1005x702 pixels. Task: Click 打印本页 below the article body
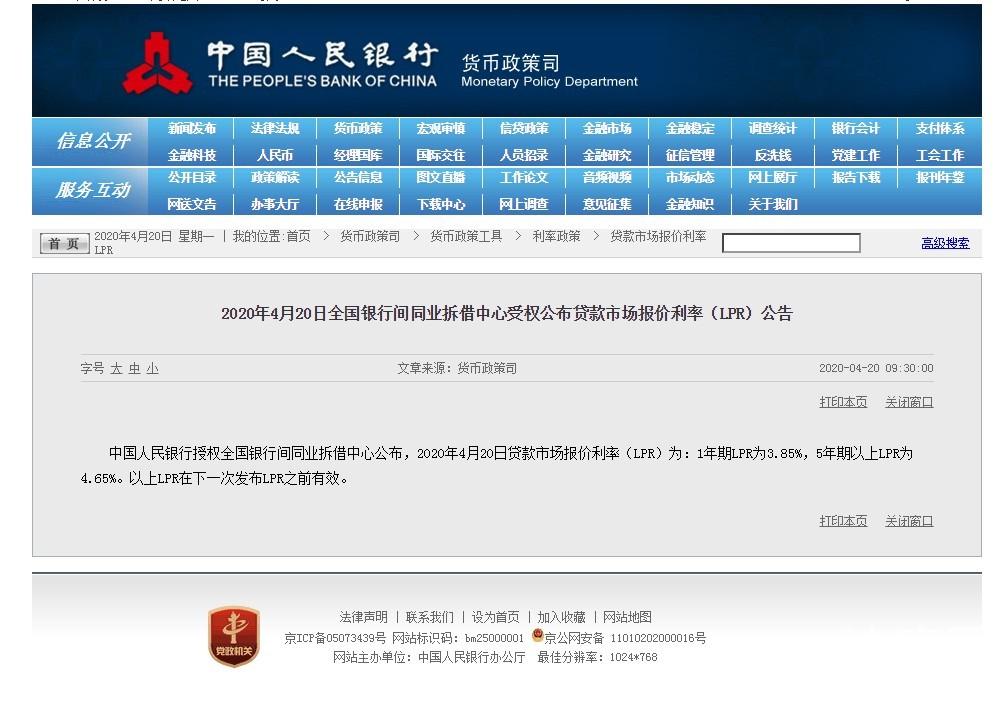(x=843, y=521)
